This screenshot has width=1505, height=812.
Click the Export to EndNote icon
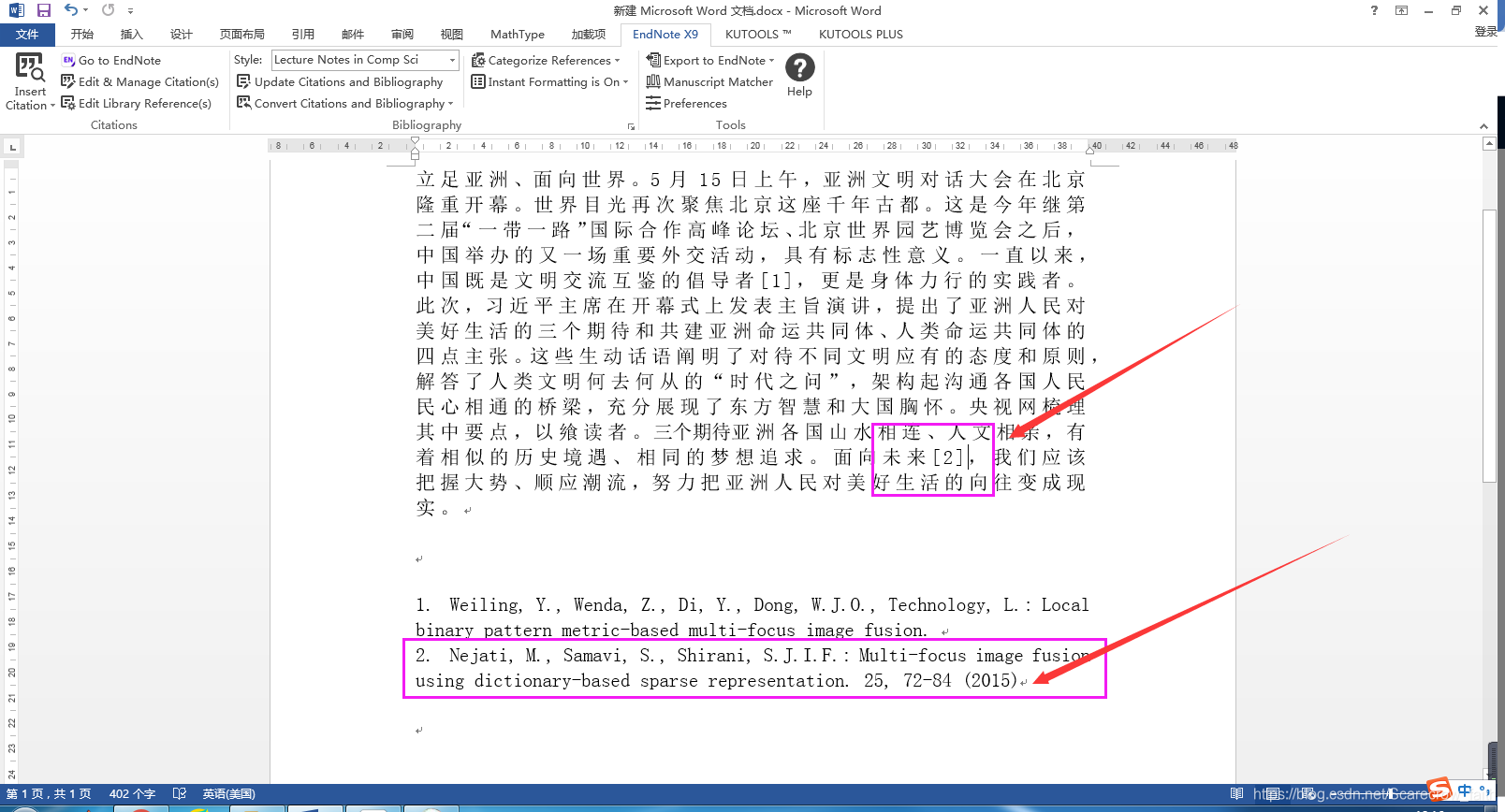653,60
